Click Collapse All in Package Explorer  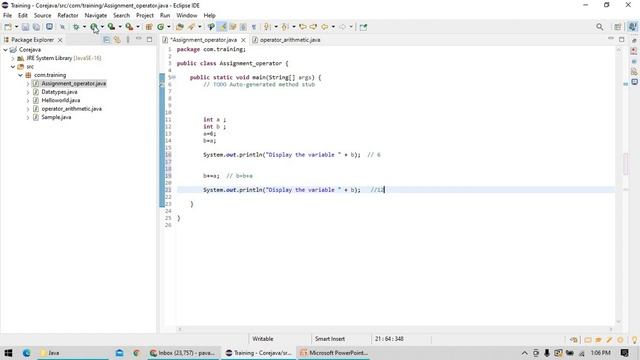click(x=107, y=40)
